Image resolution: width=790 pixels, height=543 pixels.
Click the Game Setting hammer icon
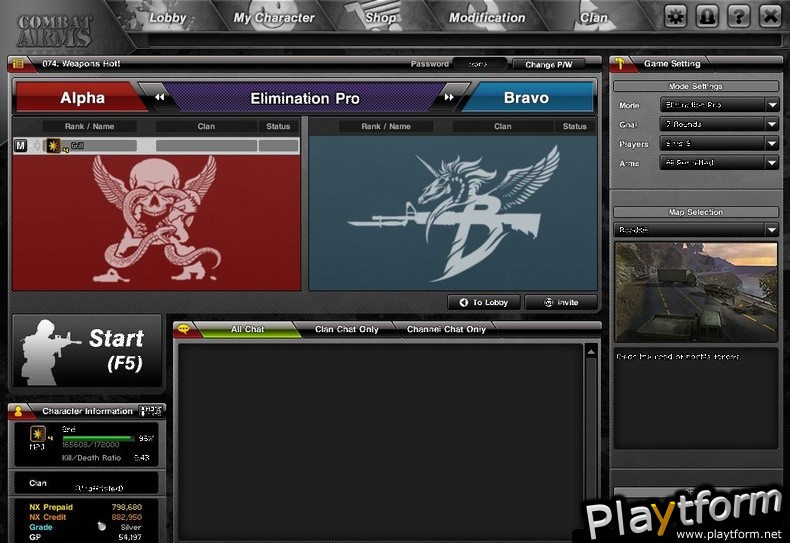tap(620, 64)
